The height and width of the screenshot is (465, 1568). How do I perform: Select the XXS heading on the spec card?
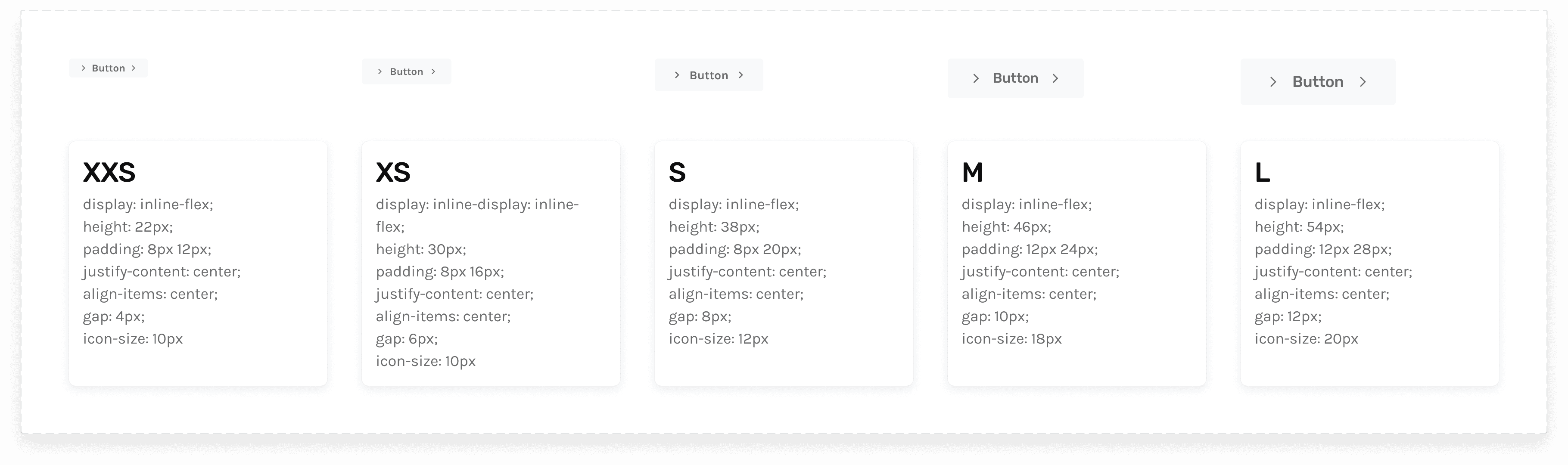[x=109, y=172]
